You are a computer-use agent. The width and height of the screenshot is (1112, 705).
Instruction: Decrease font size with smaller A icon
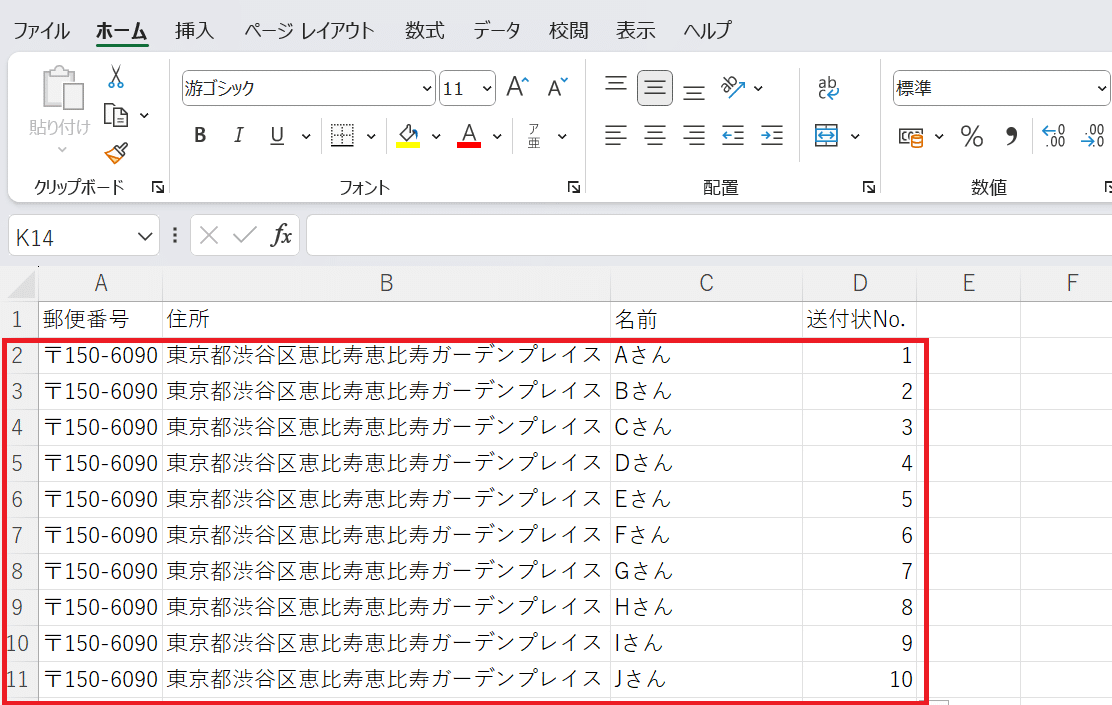[557, 87]
